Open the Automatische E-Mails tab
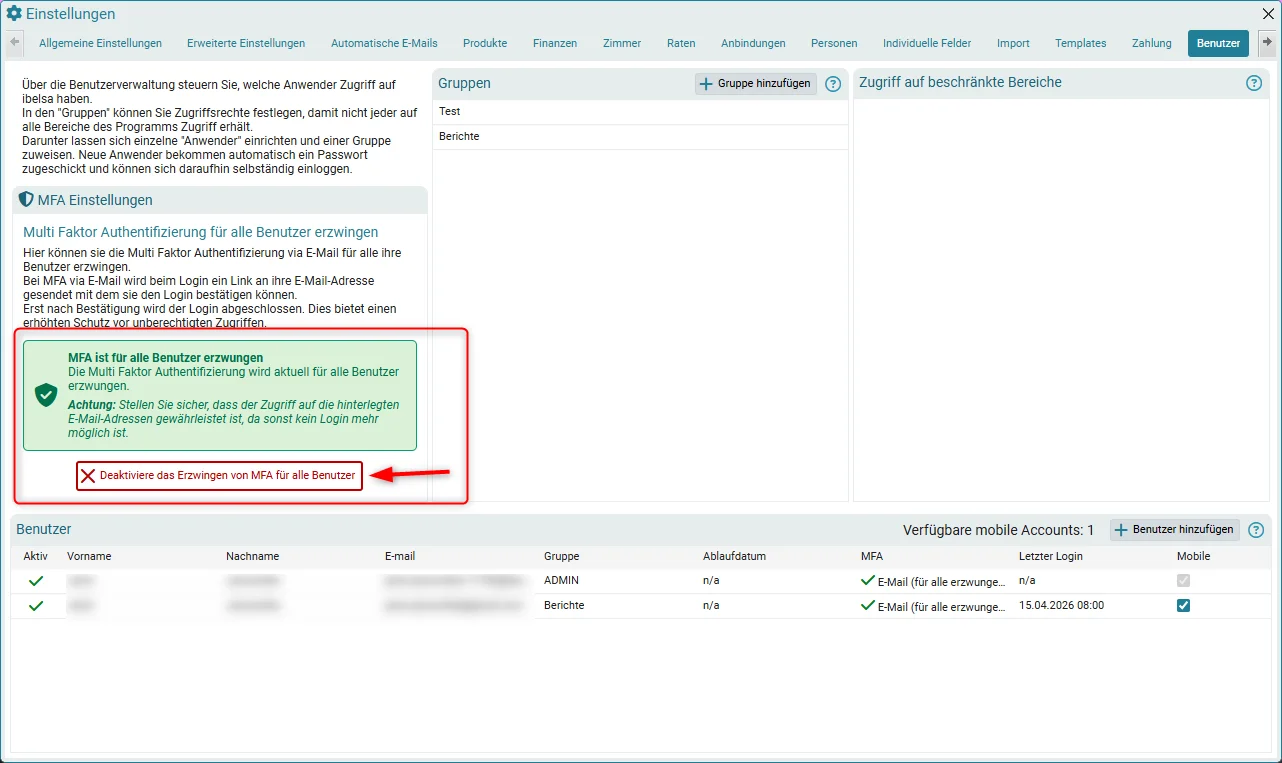 (384, 43)
